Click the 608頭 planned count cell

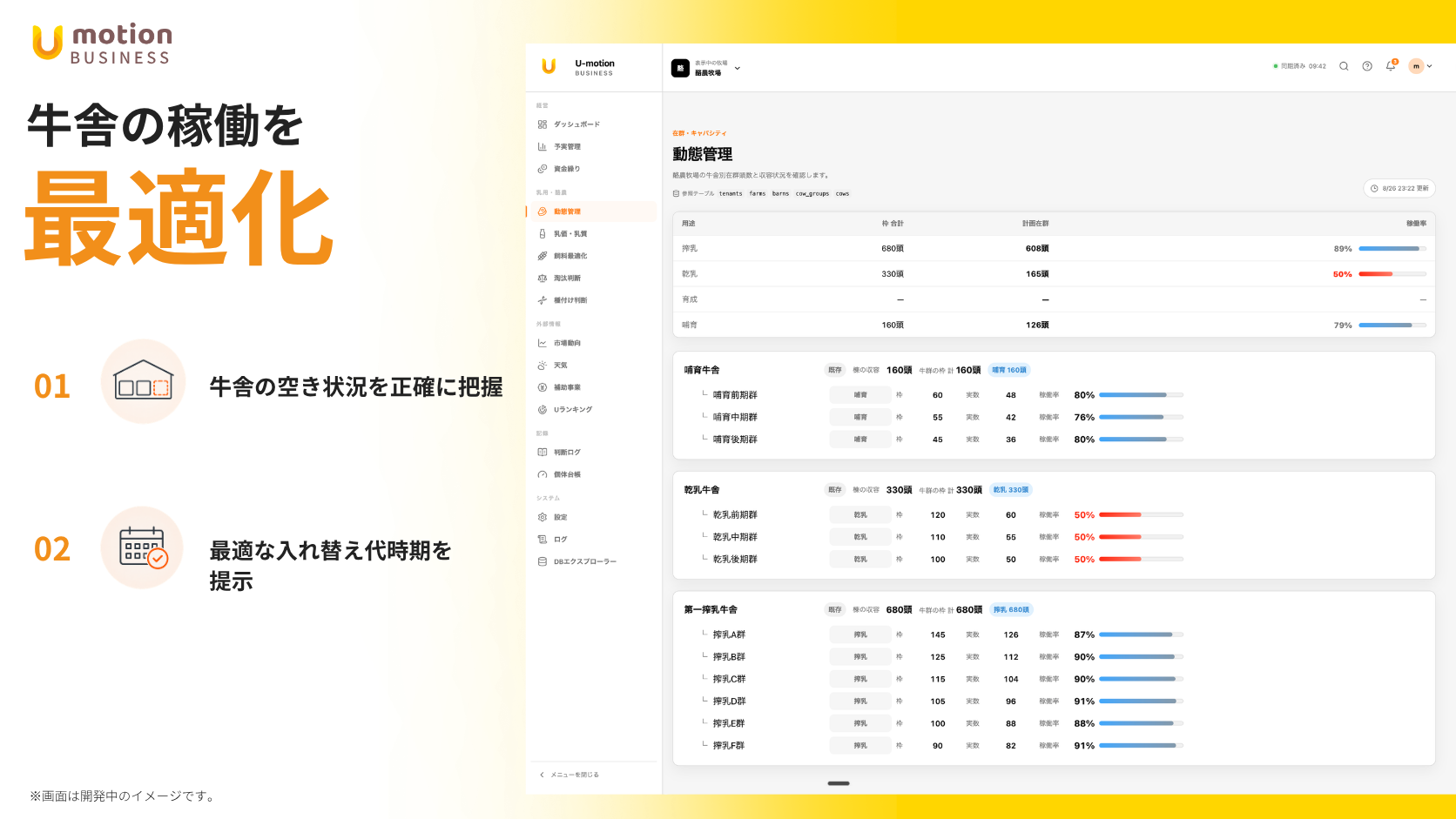[x=1037, y=249]
